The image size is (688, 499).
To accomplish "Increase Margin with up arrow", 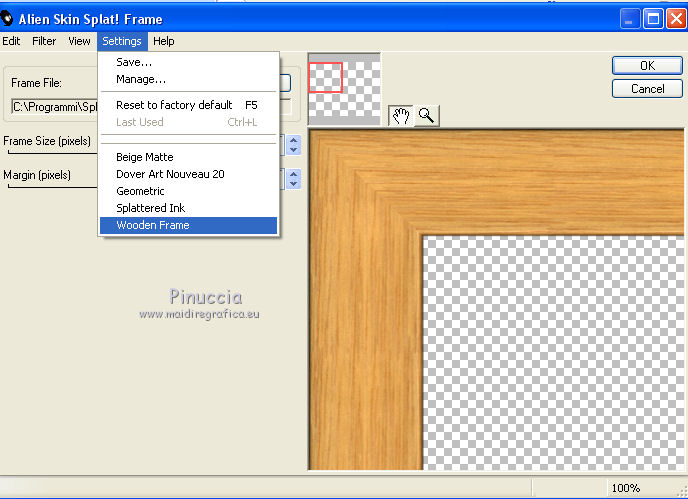I will [x=294, y=174].
